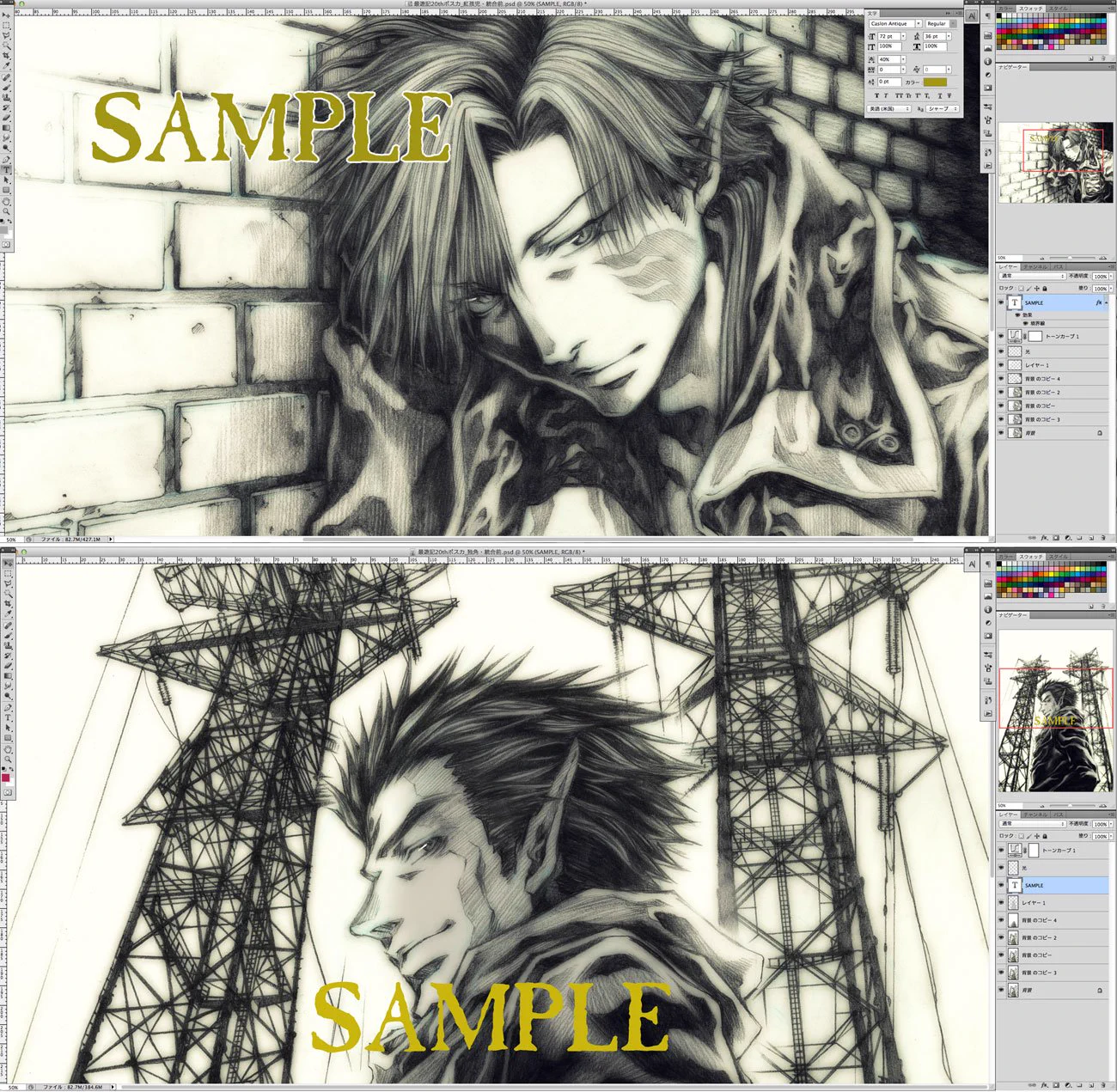Open シャープ anti-aliasing dropdown

click(943, 108)
